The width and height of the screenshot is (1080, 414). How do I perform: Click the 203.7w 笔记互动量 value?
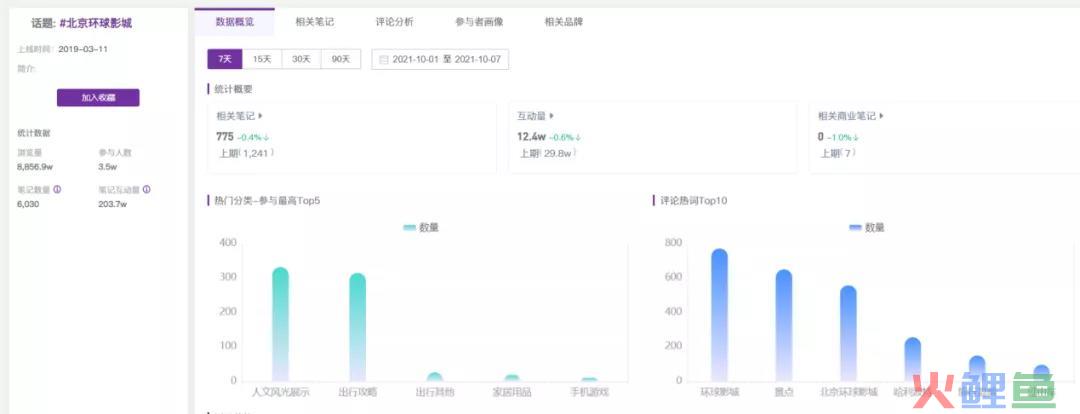113,204
